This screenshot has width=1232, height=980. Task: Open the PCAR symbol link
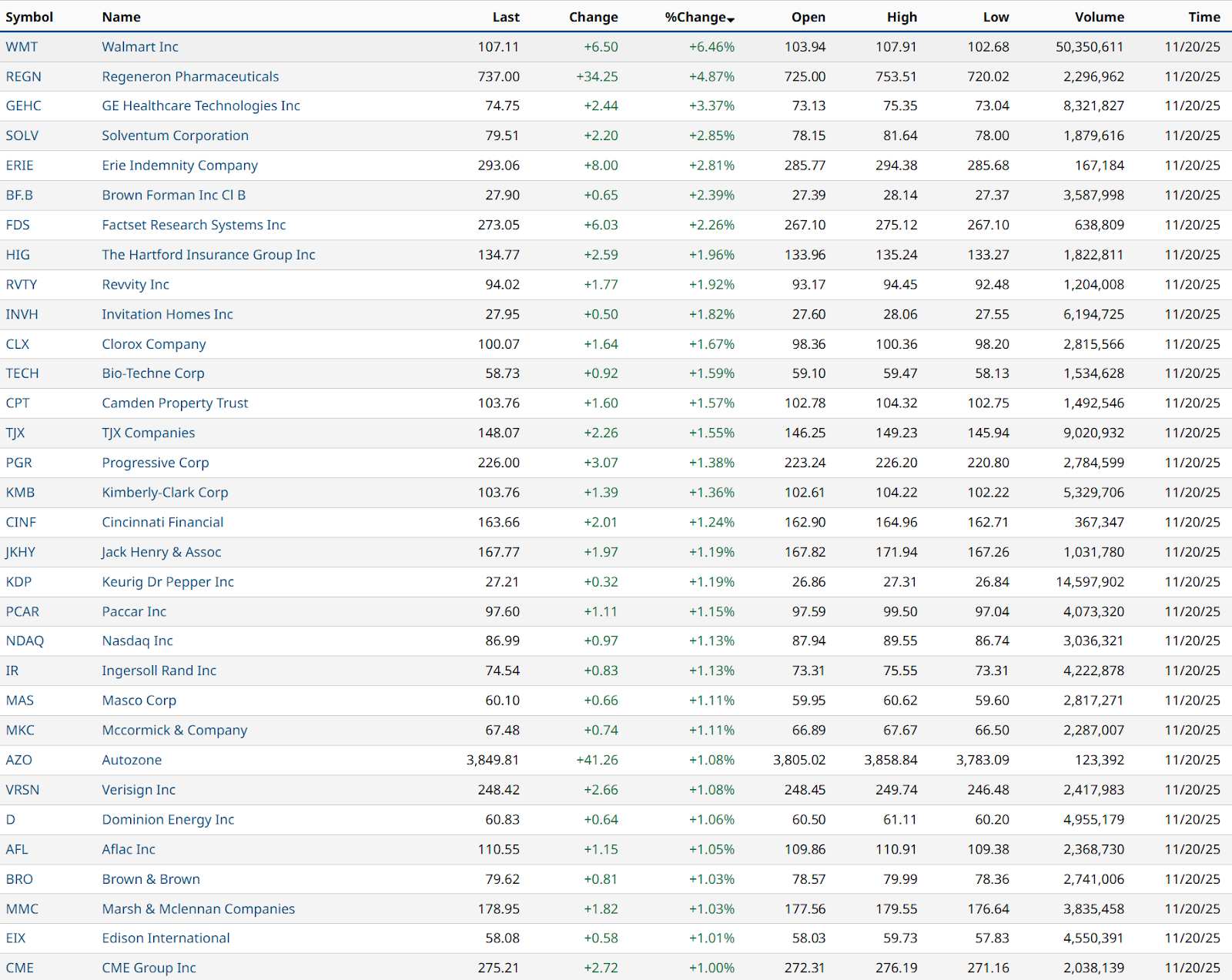coord(22,612)
